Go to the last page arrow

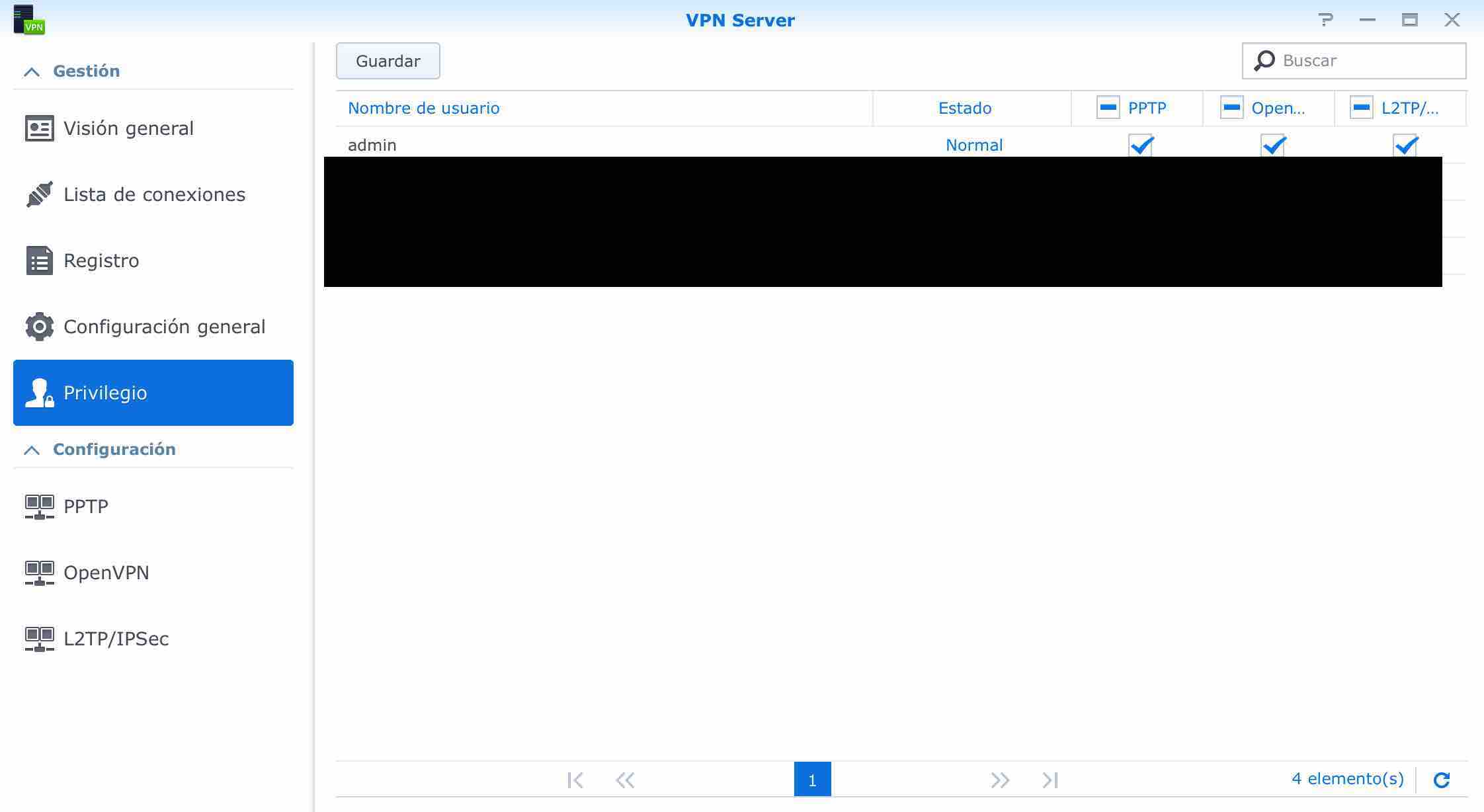click(1050, 780)
